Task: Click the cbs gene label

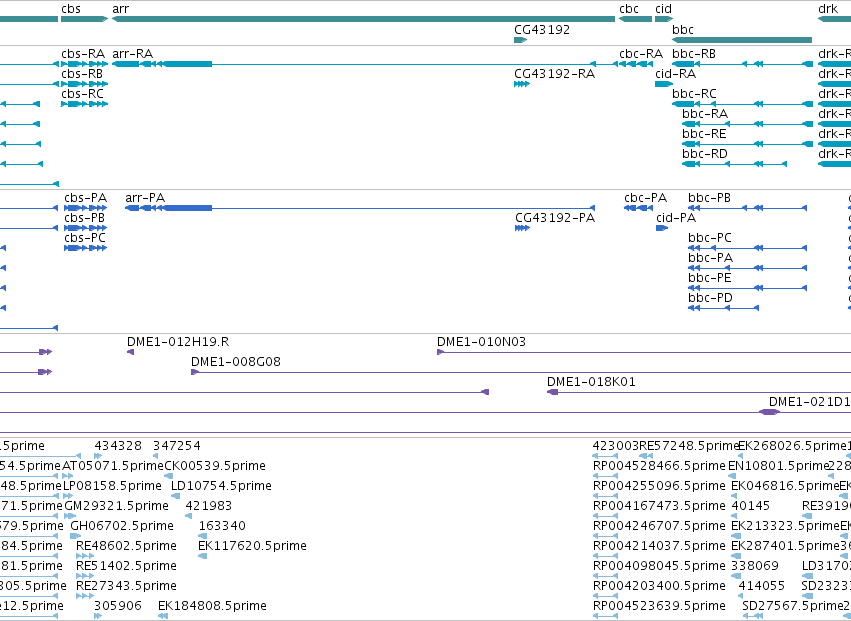Action: click(x=71, y=9)
